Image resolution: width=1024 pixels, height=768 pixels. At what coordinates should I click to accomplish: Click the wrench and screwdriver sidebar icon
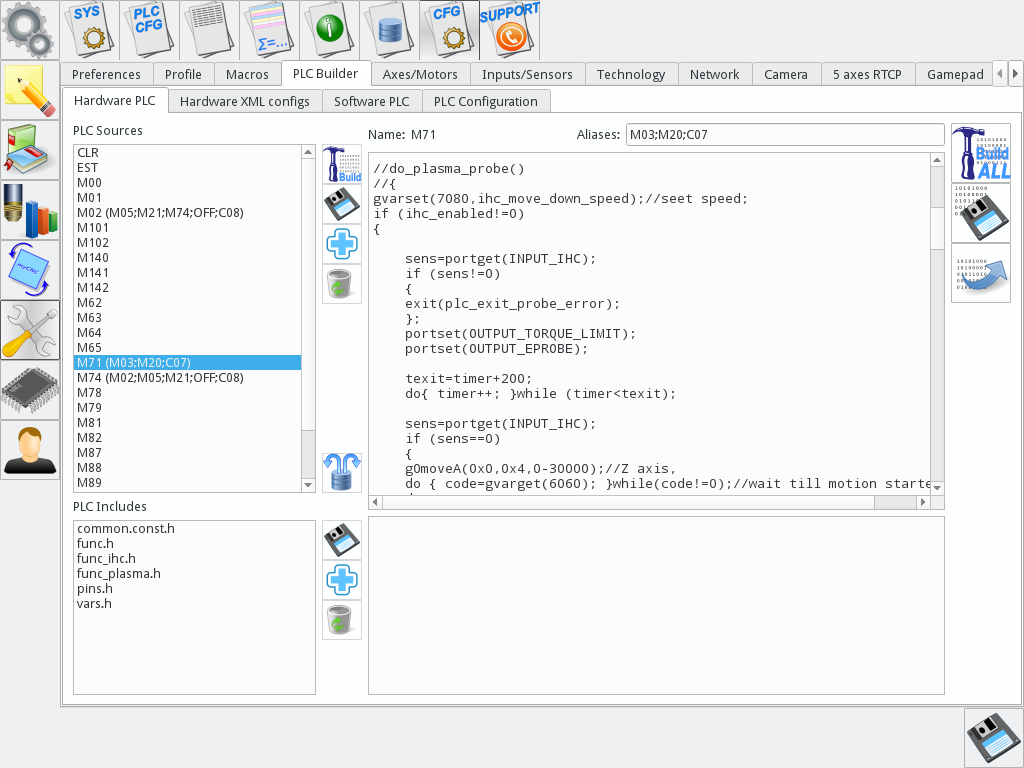[x=30, y=330]
